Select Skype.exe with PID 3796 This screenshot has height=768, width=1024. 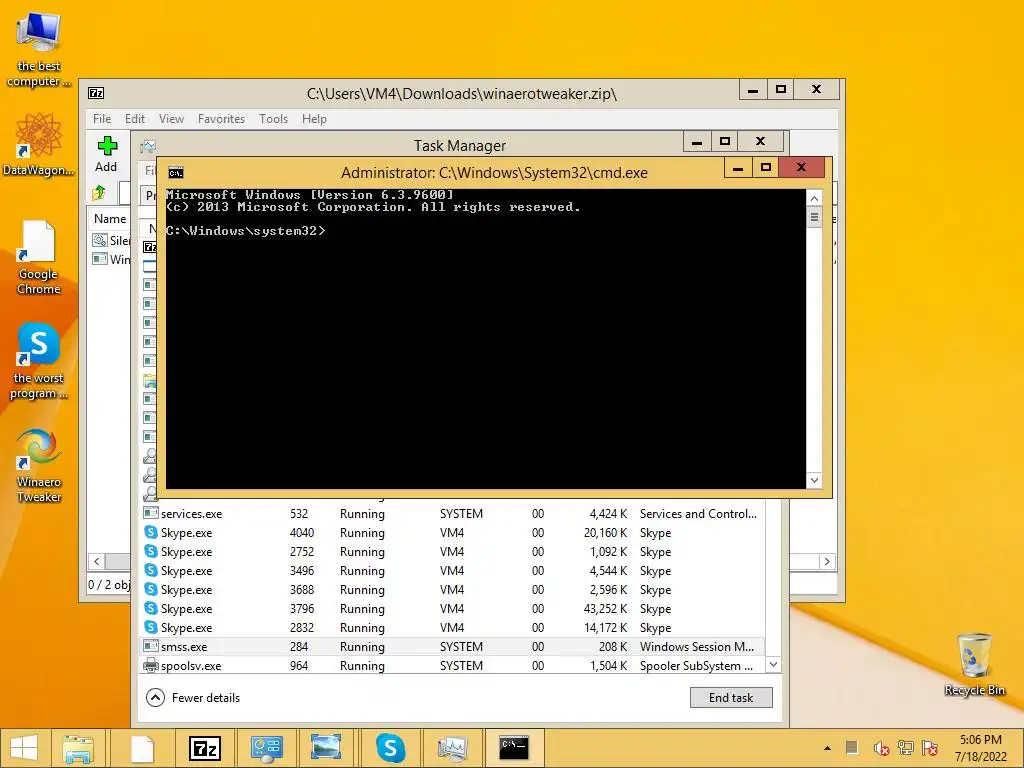click(451, 609)
